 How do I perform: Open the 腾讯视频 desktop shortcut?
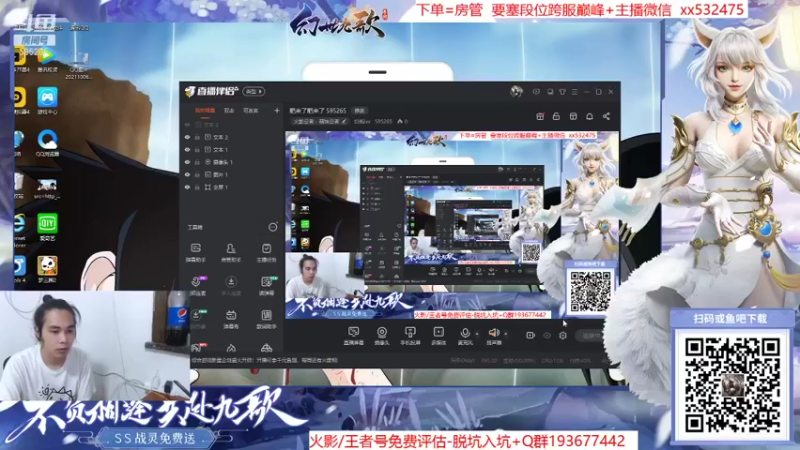coord(47,58)
